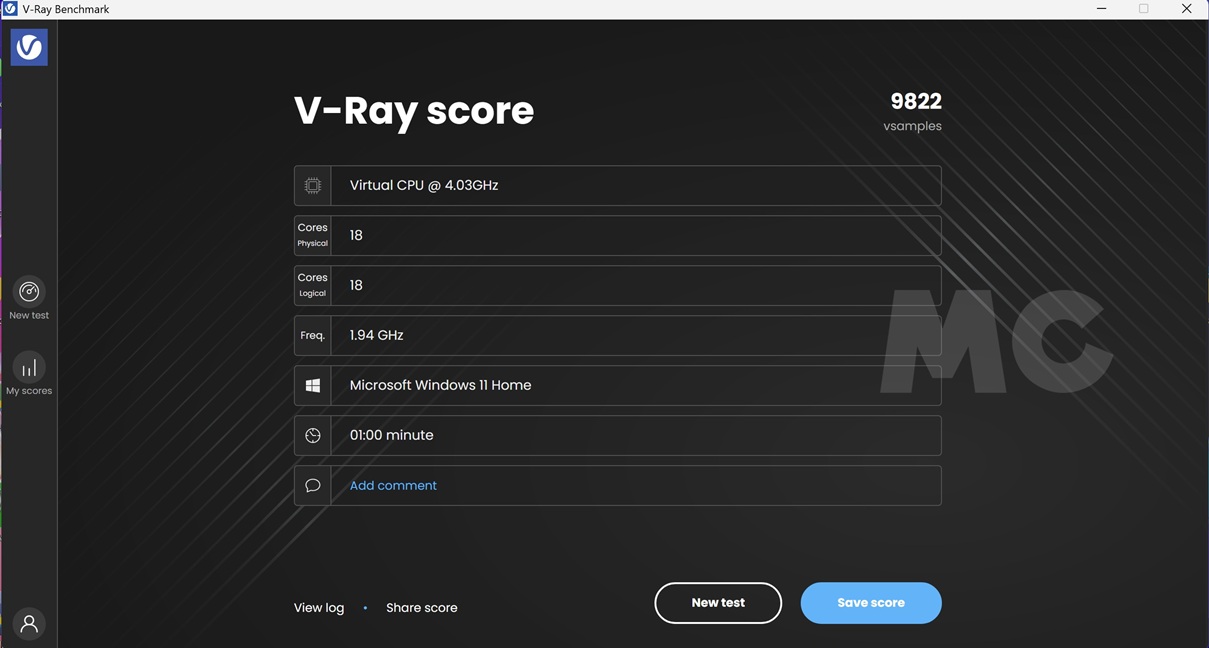
Task: Click the blue Save score button
Action: point(871,603)
